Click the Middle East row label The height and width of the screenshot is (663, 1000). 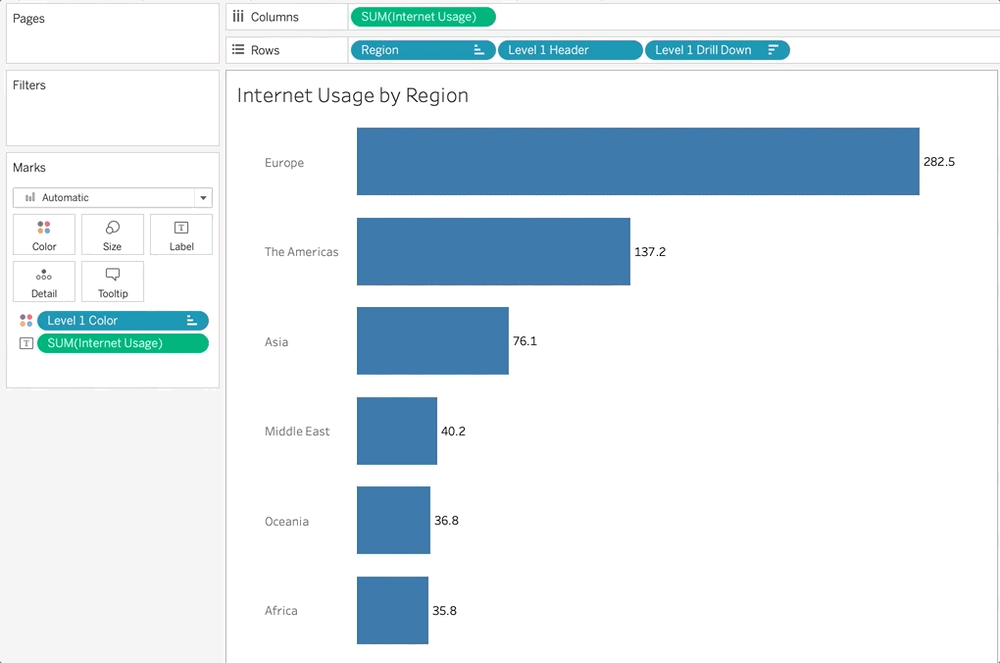297,431
